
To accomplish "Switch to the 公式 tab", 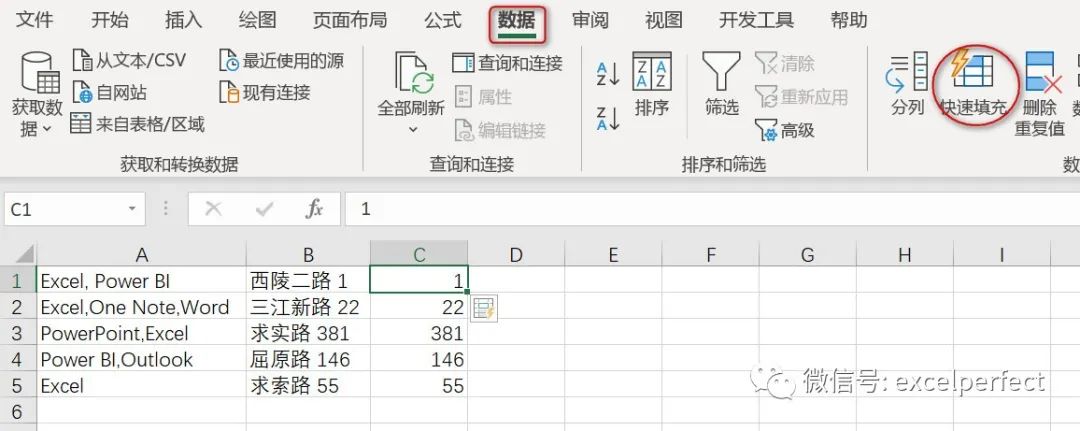I will tap(443, 20).
